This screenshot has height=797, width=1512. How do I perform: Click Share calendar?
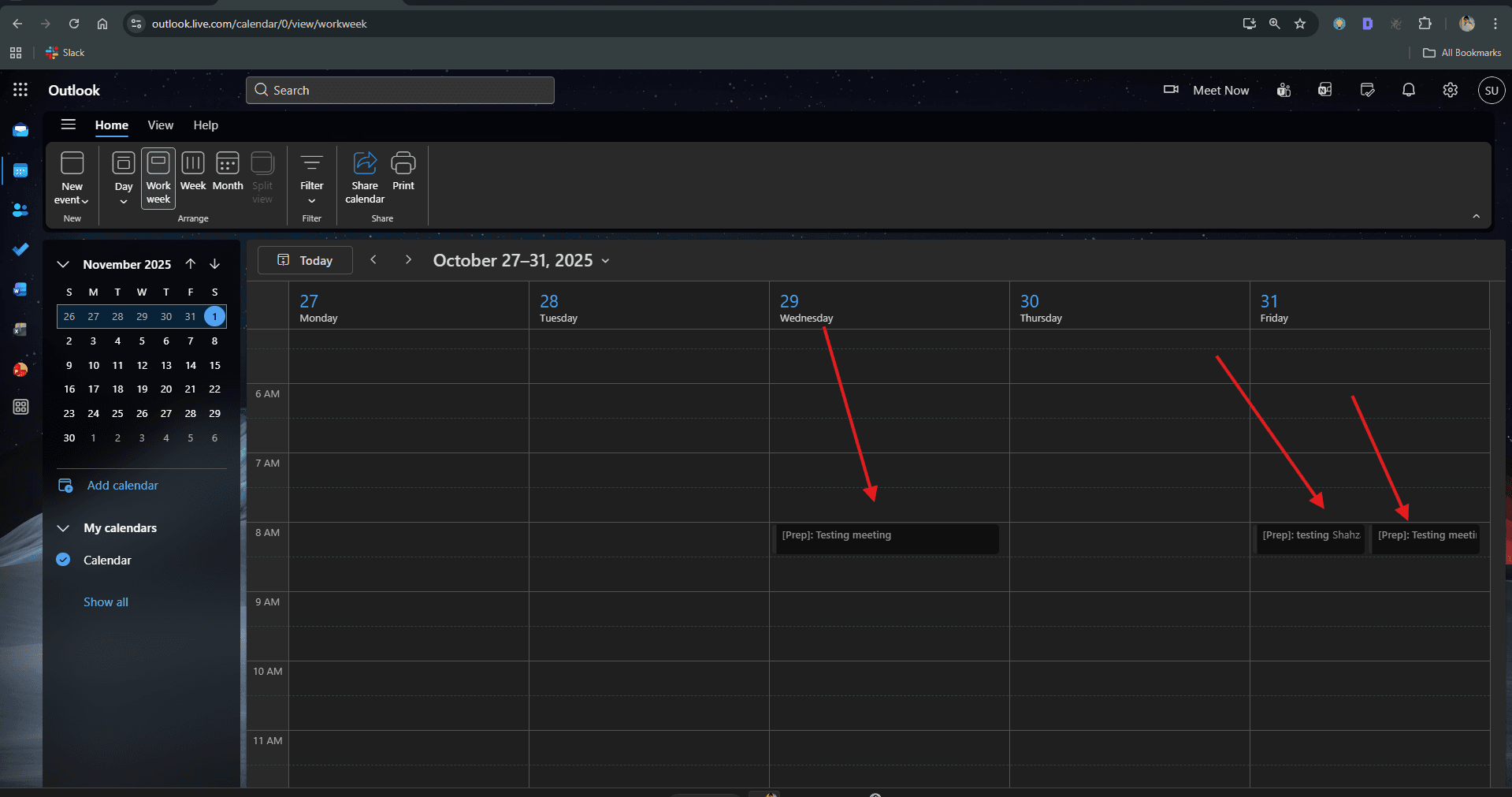365,178
